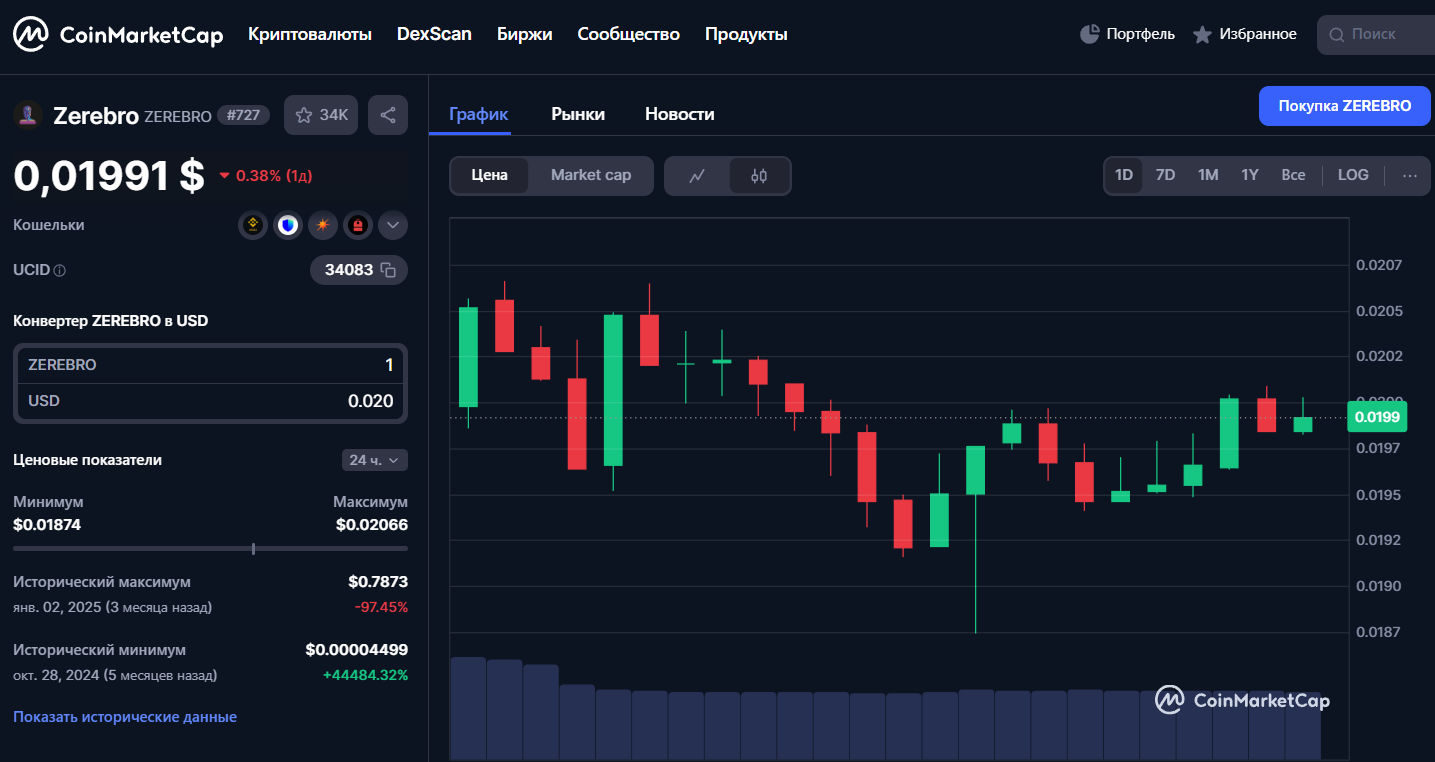Open the Криптовалюты menu

[x=310, y=34]
